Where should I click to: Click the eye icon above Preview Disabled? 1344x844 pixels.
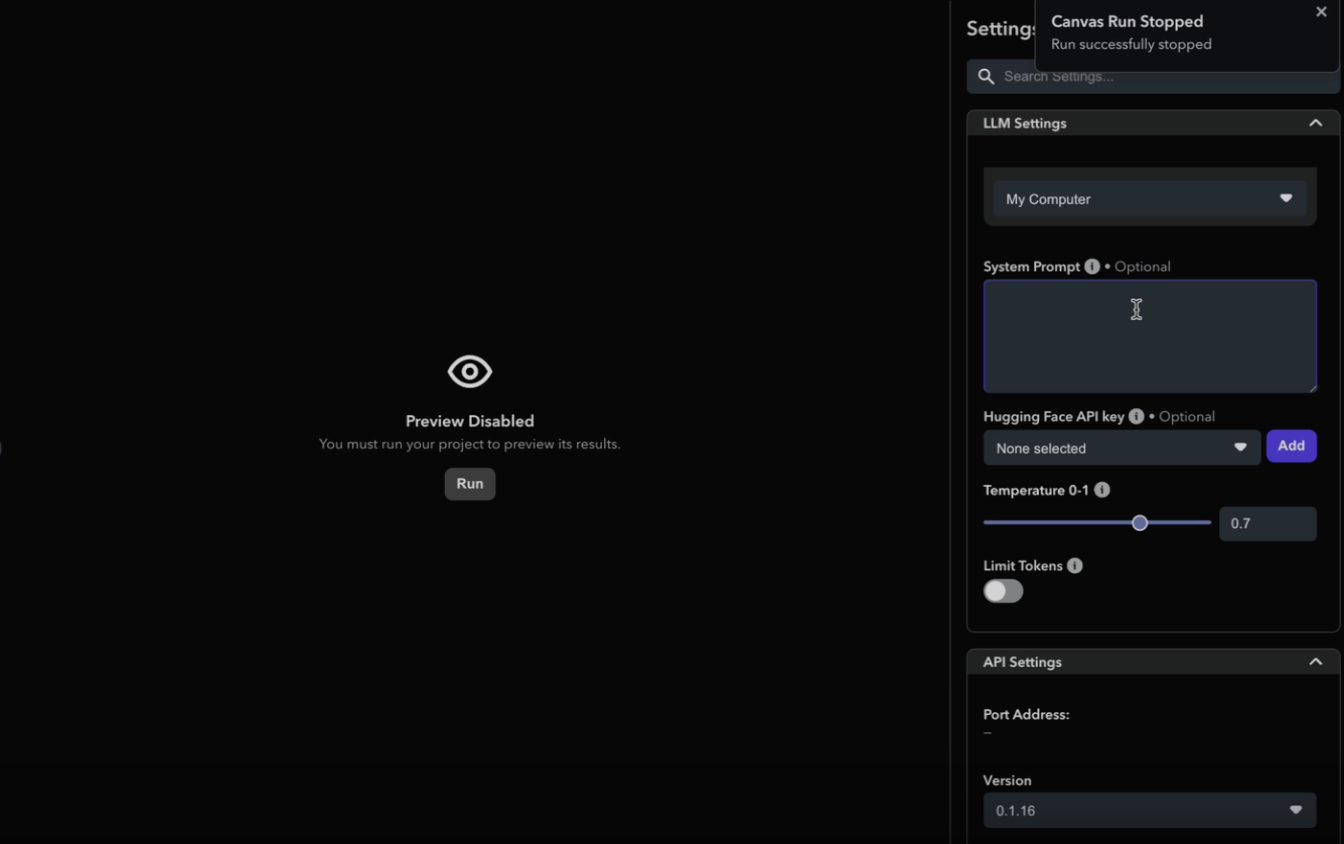tap(470, 372)
